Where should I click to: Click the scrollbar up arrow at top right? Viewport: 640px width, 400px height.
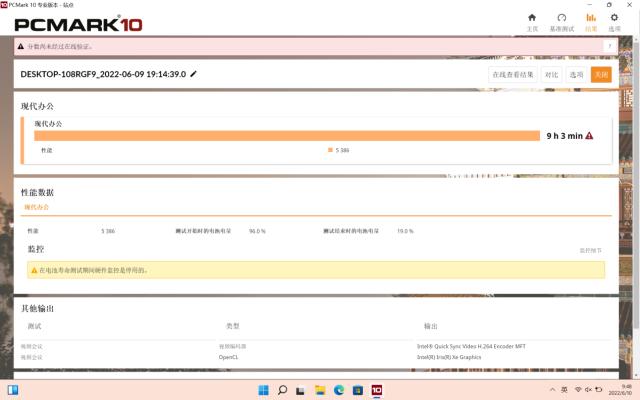(x=636, y=39)
